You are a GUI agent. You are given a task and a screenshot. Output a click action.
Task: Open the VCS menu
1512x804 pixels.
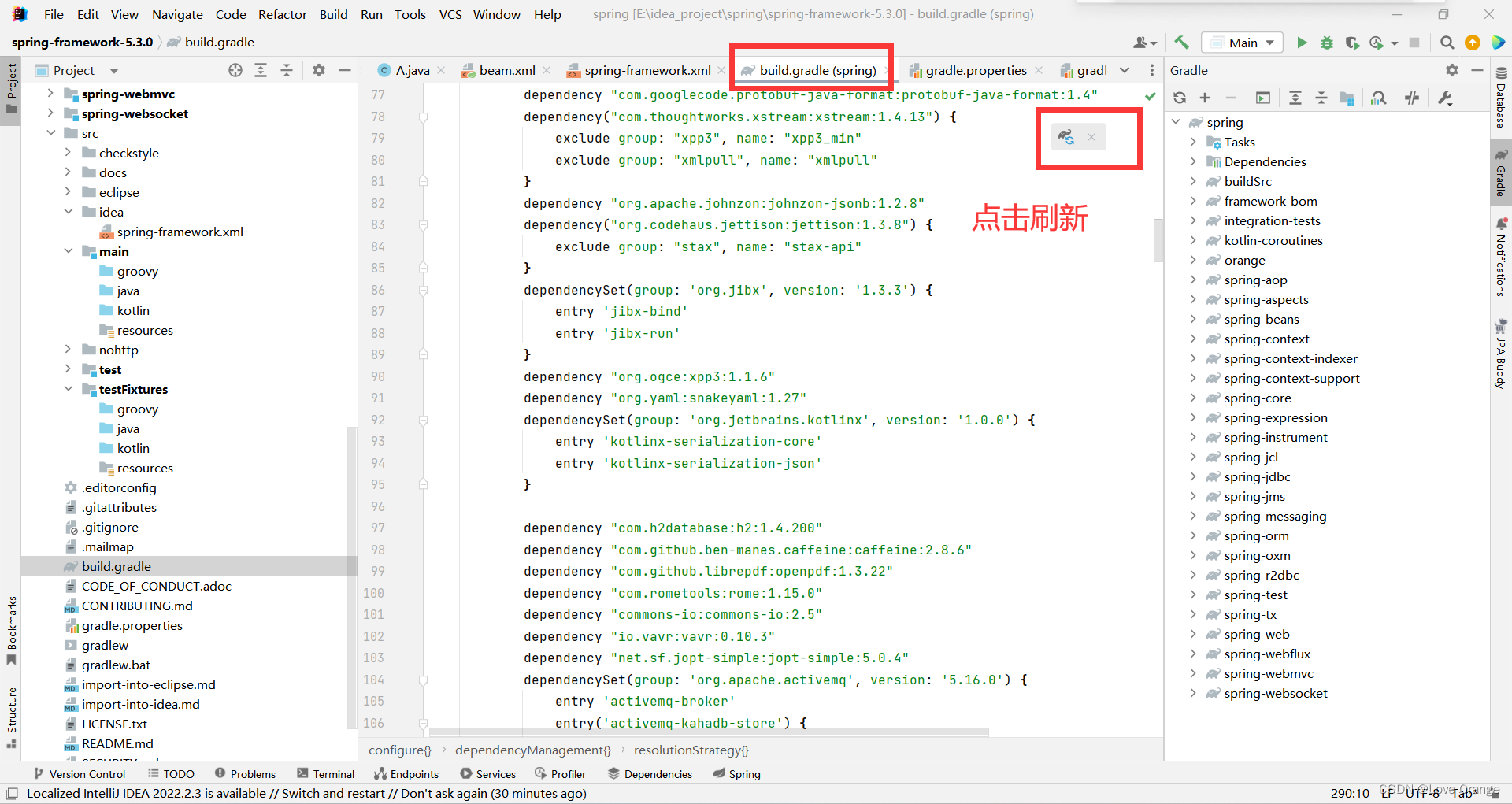(x=450, y=14)
